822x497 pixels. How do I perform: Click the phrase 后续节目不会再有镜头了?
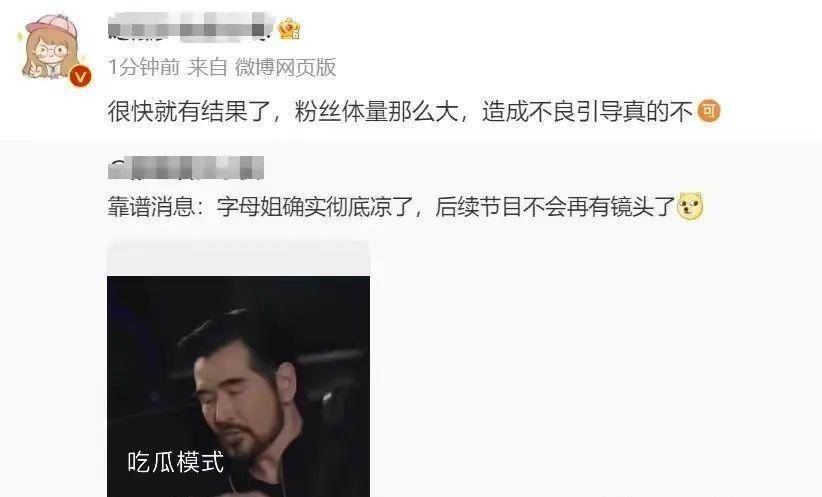(555, 207)
